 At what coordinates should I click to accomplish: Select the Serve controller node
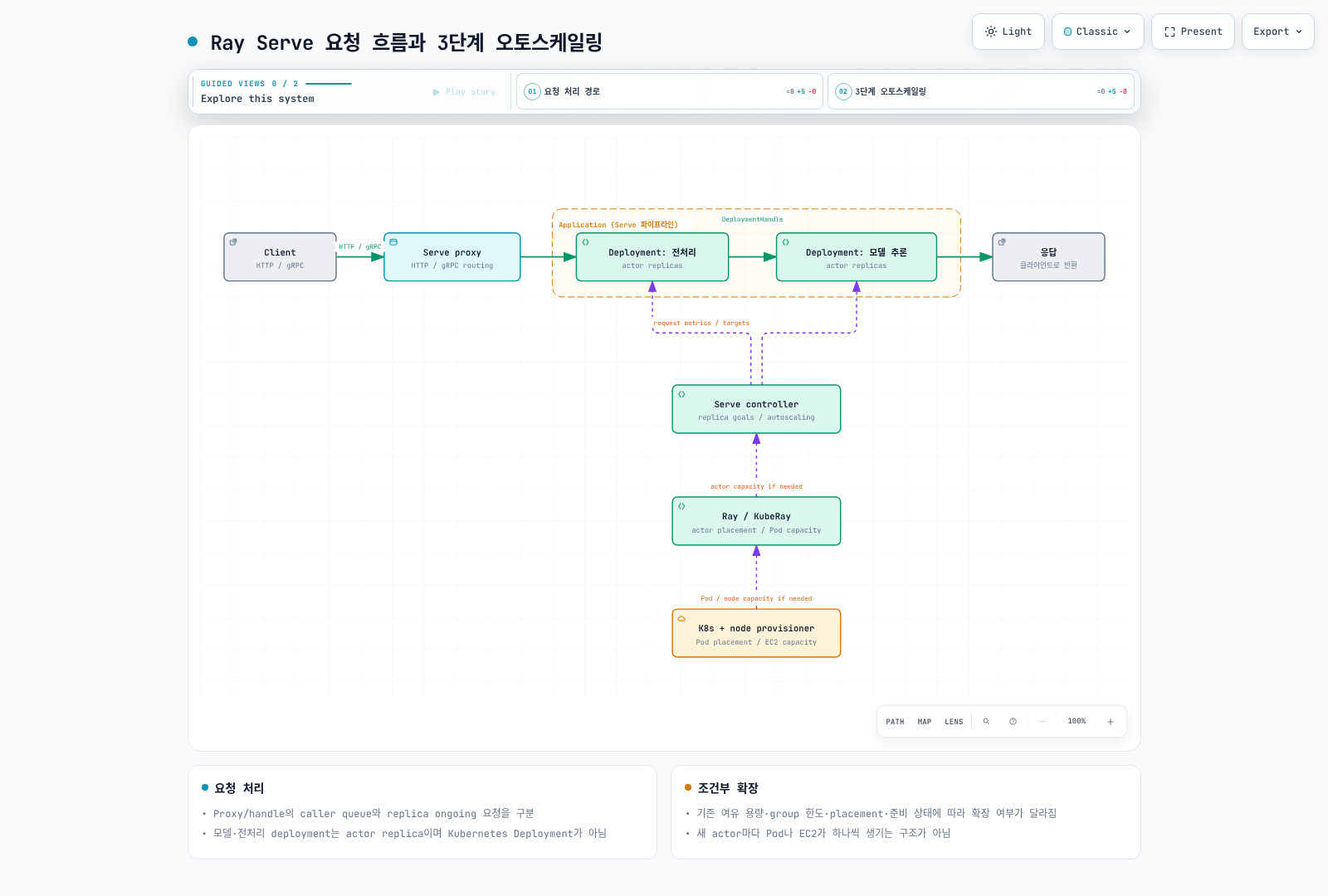pyautogui.click(x=756, y=409)
